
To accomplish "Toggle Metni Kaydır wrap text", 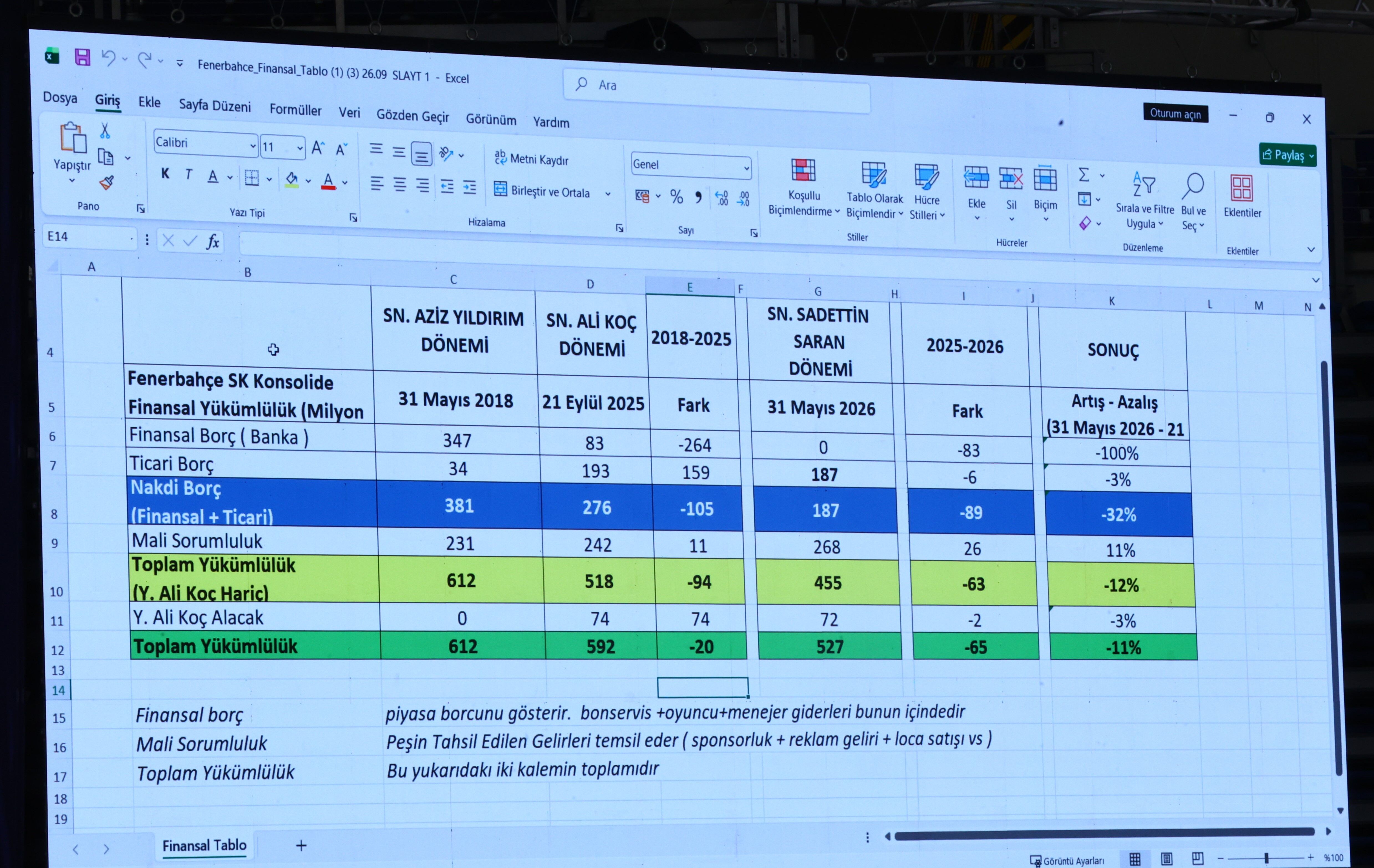I will (x=531, y=159).
